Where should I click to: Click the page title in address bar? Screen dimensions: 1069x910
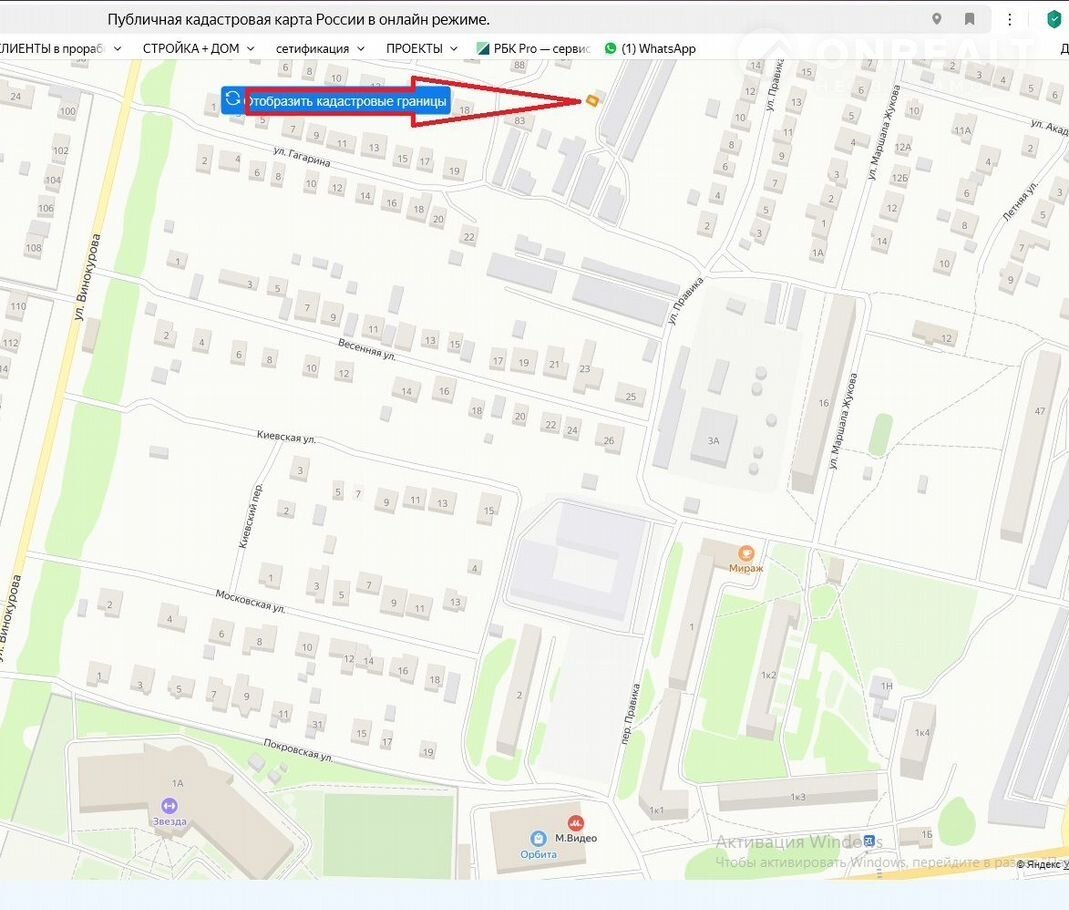[298, 20]
